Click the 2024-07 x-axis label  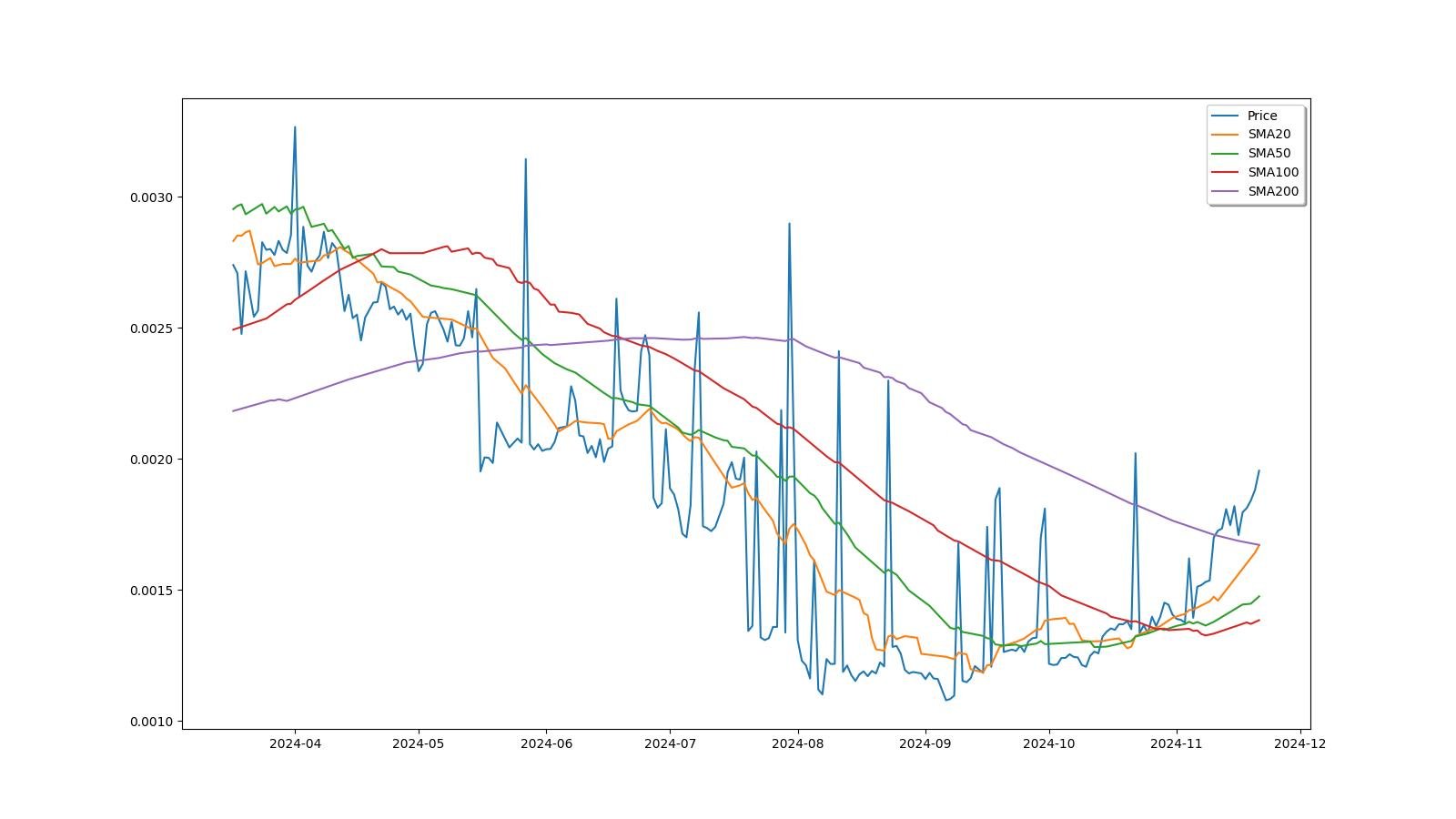tap(670, 743)
